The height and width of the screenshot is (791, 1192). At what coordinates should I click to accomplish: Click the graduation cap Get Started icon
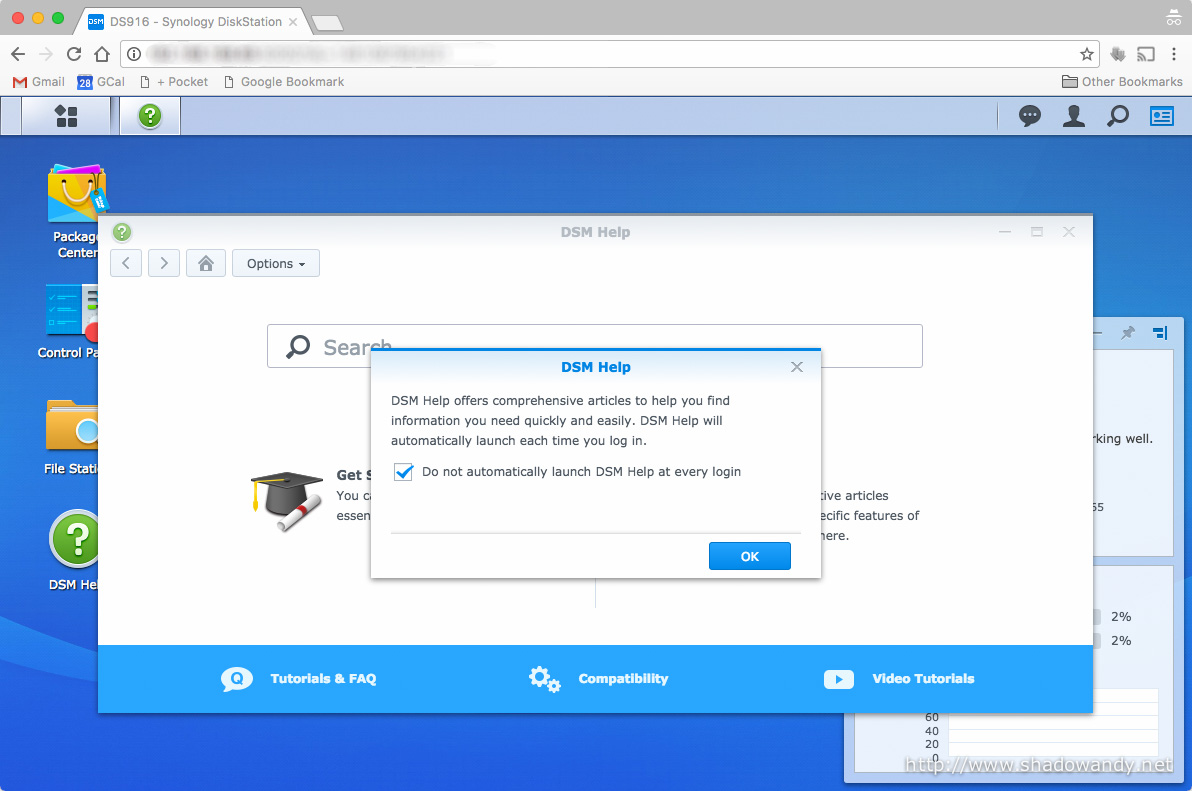(x=287, y=501)
